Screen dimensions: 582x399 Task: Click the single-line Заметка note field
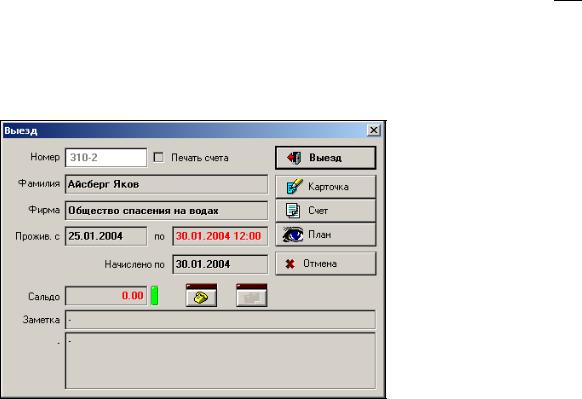[220, 320]
